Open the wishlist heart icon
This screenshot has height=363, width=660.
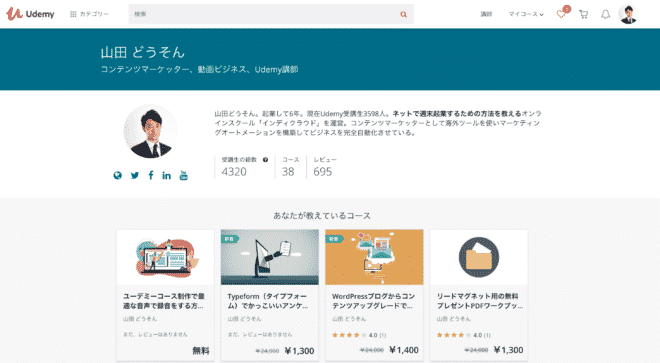click(x=561, y=14)
